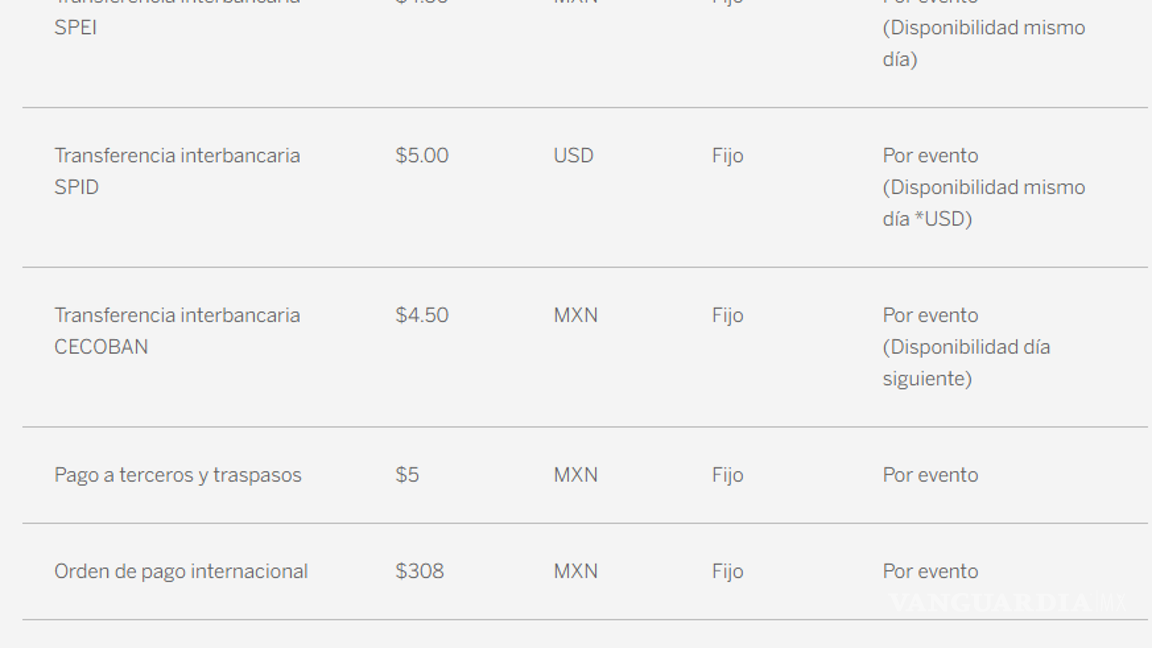Screen dimensions: 1152x648
Task: Select the $5 fee for Pago a terceros
Action: pos(407,475)
